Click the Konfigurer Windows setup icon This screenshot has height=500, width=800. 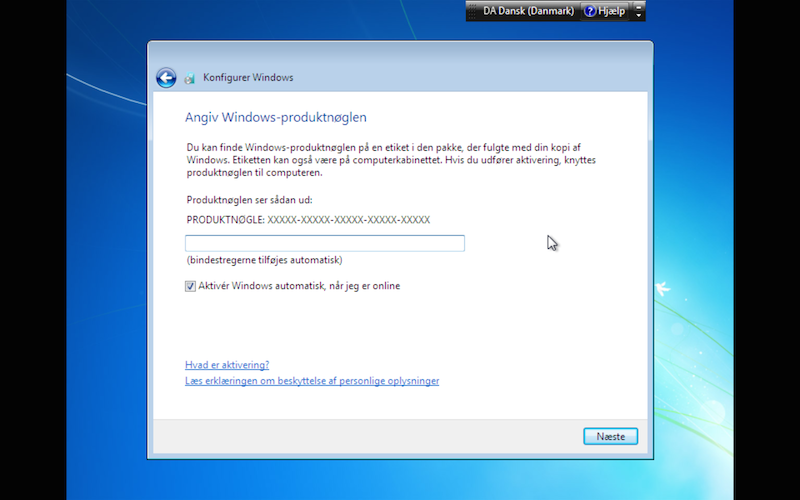coord(190,78)
